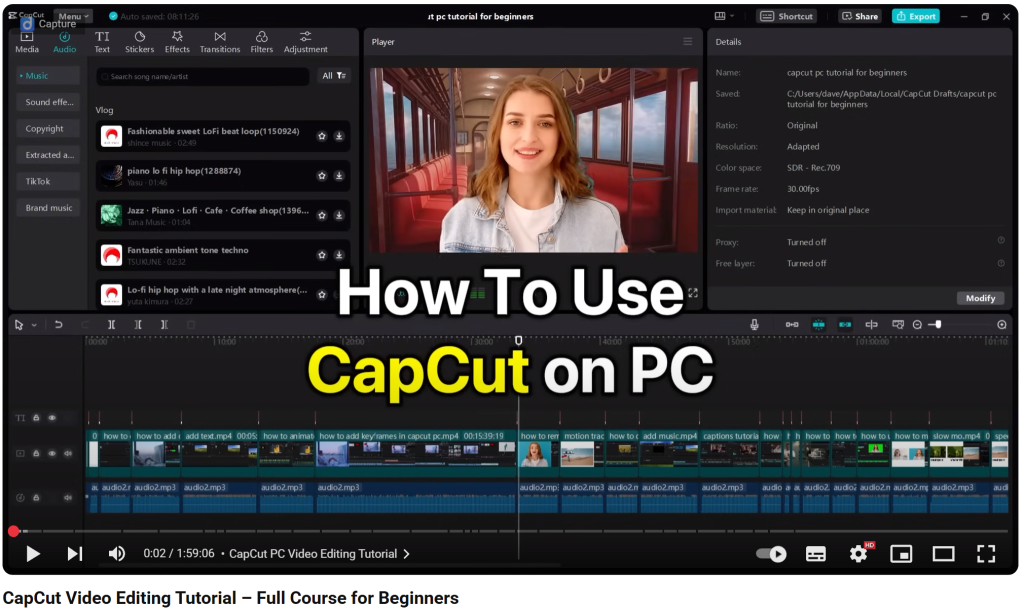Mute the YouTube video volume

[x=117, y=554]
